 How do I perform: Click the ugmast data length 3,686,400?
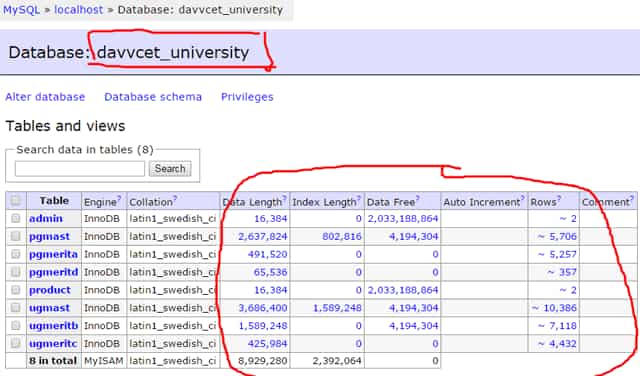pos(263,308)
